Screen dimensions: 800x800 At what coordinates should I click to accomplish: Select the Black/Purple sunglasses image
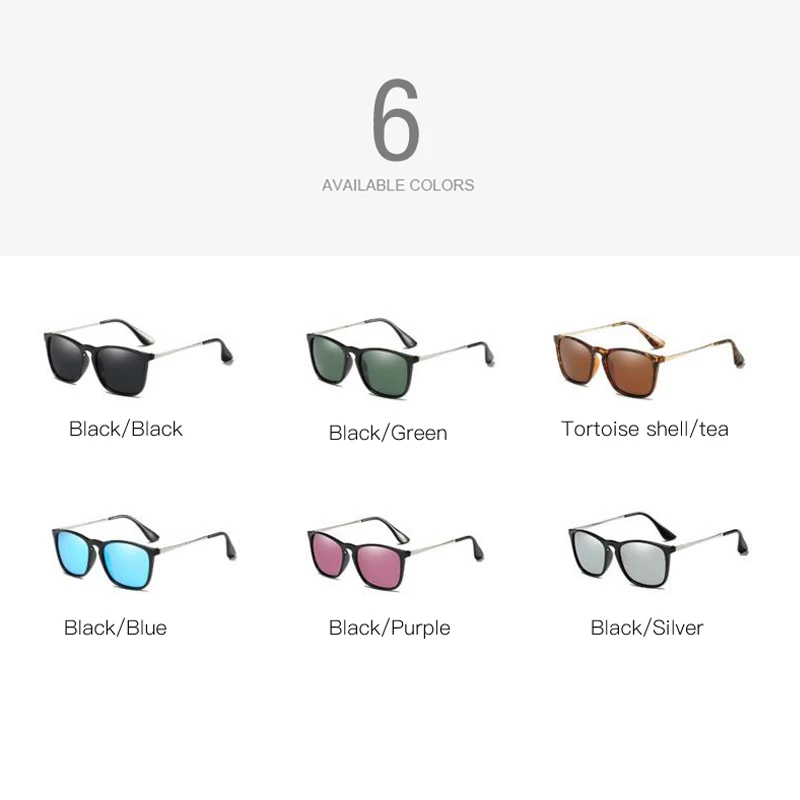click(395, 554)
